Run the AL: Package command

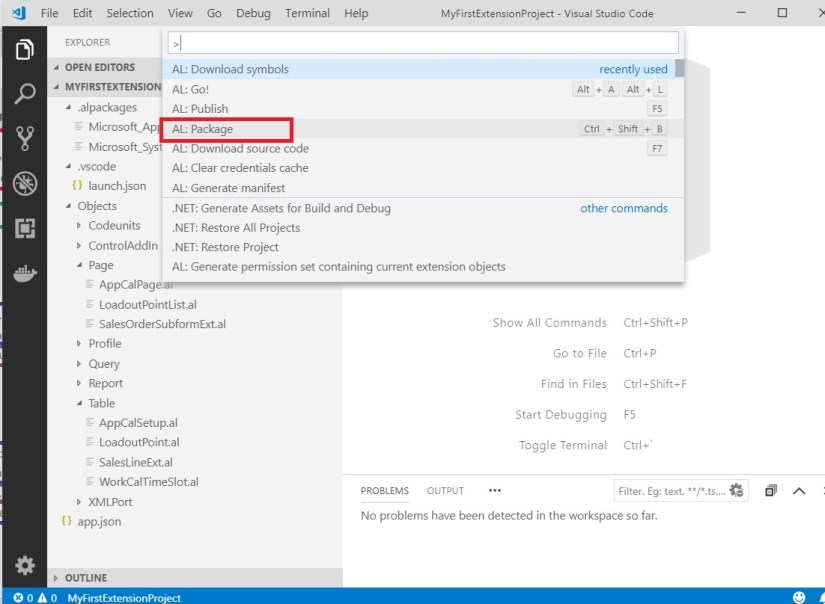[x=202, y=129]
